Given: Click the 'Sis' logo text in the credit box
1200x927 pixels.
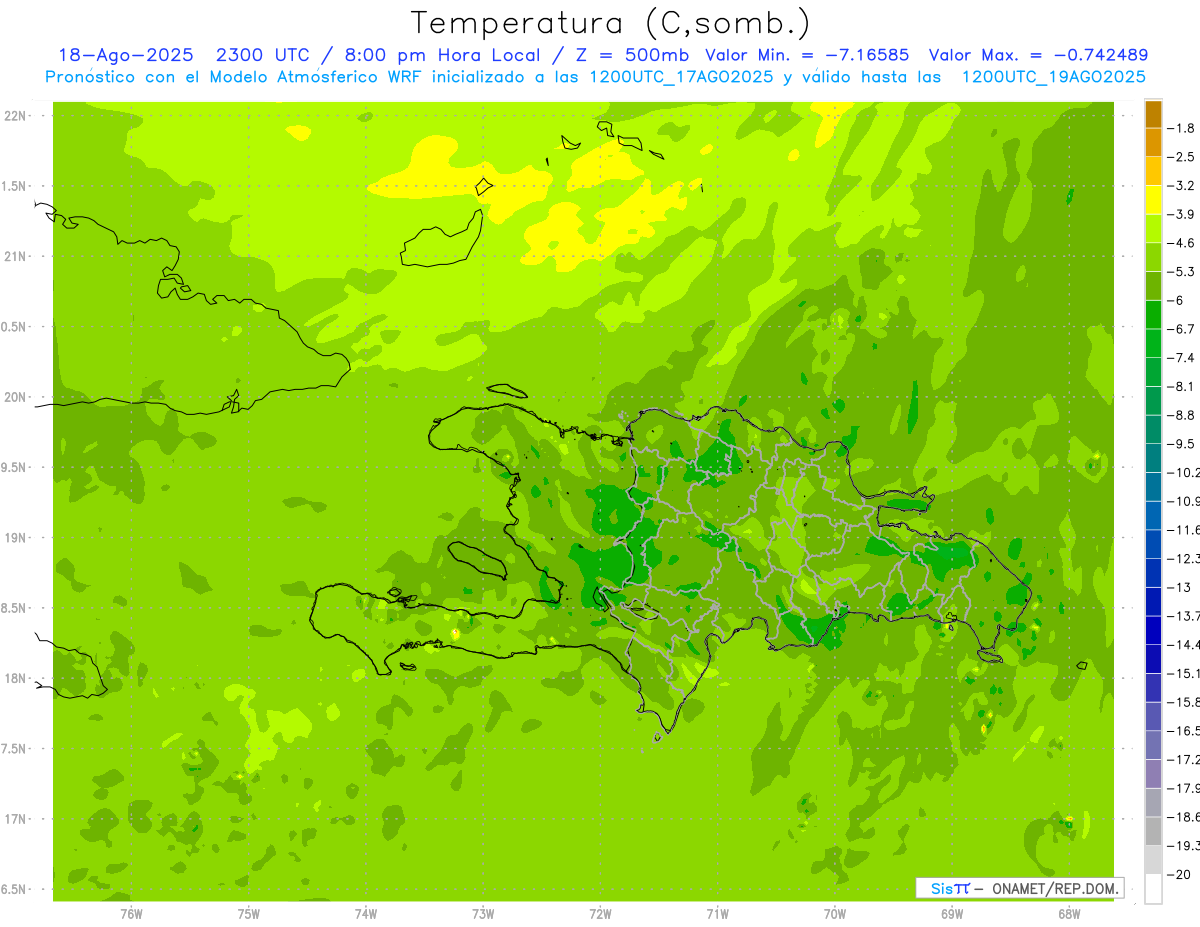Looking at the screenshot, I should (x=942, y=888).
